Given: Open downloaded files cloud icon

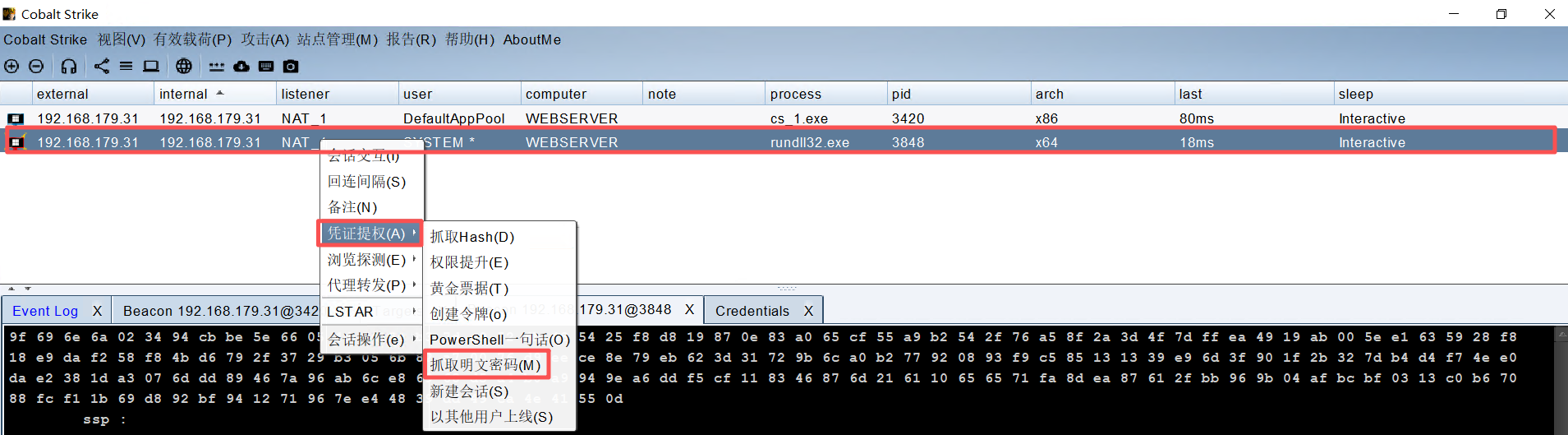Looking at the screenshot, I should [x=241, y=67].
